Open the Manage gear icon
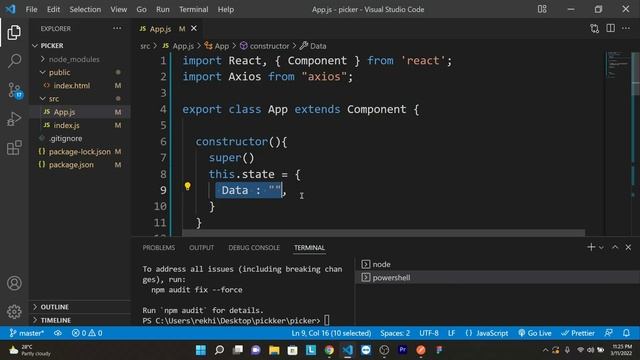 pyautogui.click(x=14, y=311)
